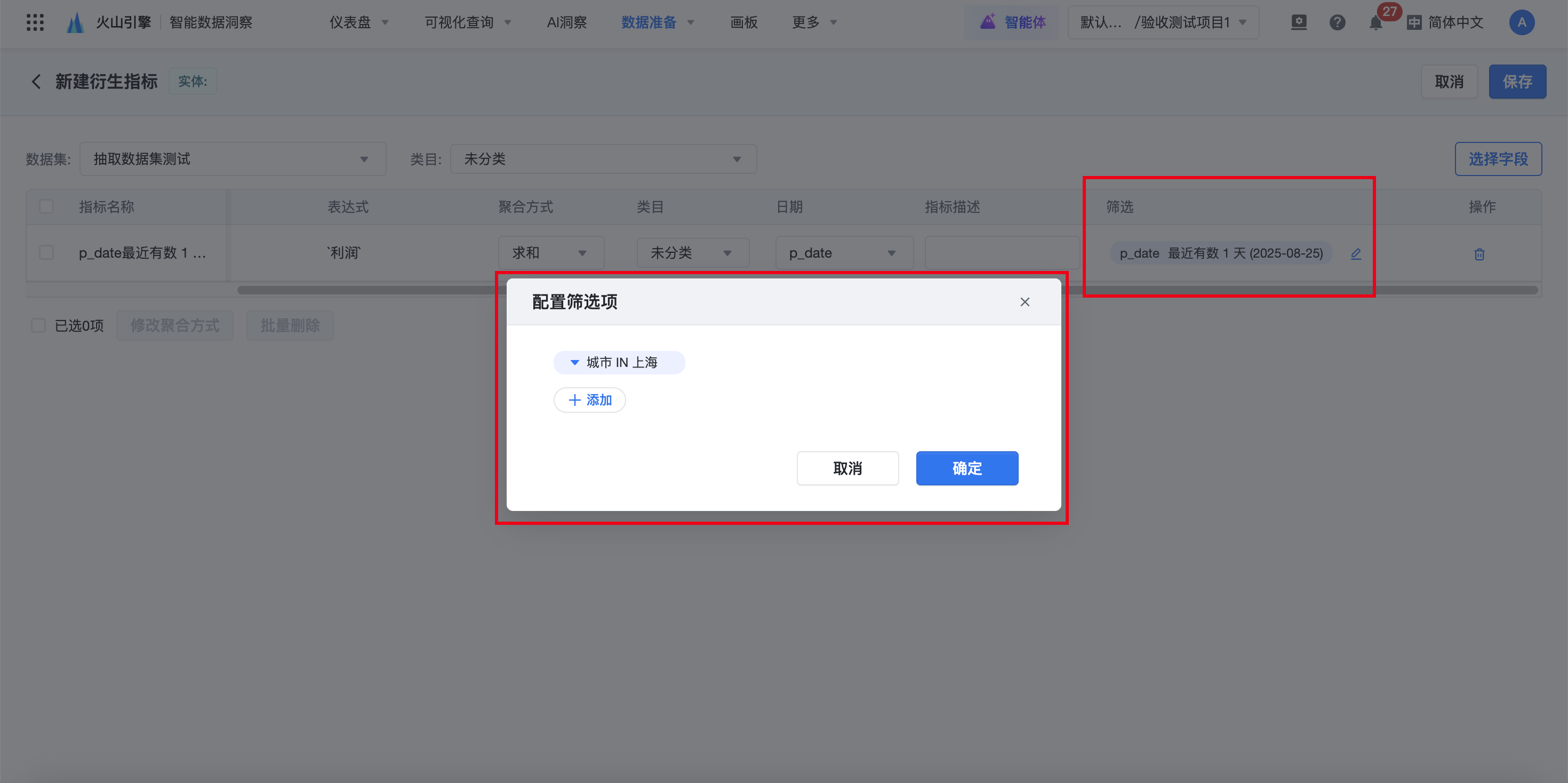1568x783 pixels.
Task: Click the 智能体 assistant icon button
Action: click(x=1012, y=22)
